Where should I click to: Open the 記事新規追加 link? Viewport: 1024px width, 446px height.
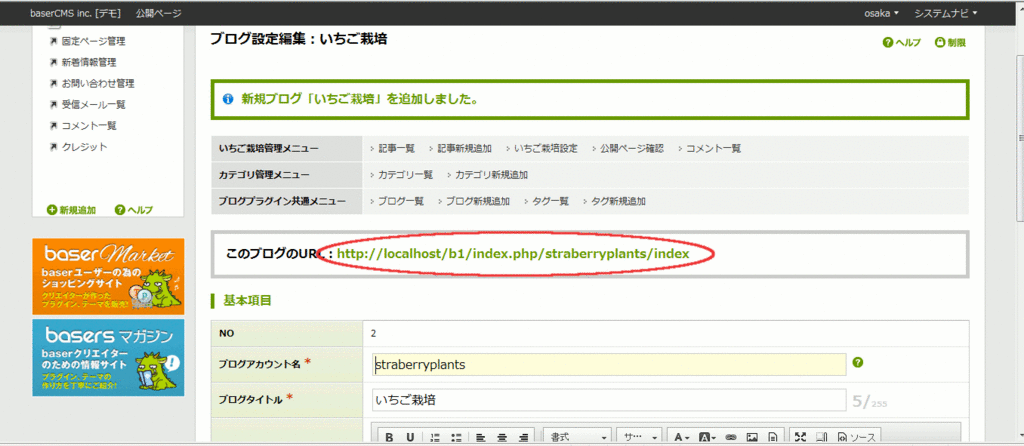[x=464, y=149]
